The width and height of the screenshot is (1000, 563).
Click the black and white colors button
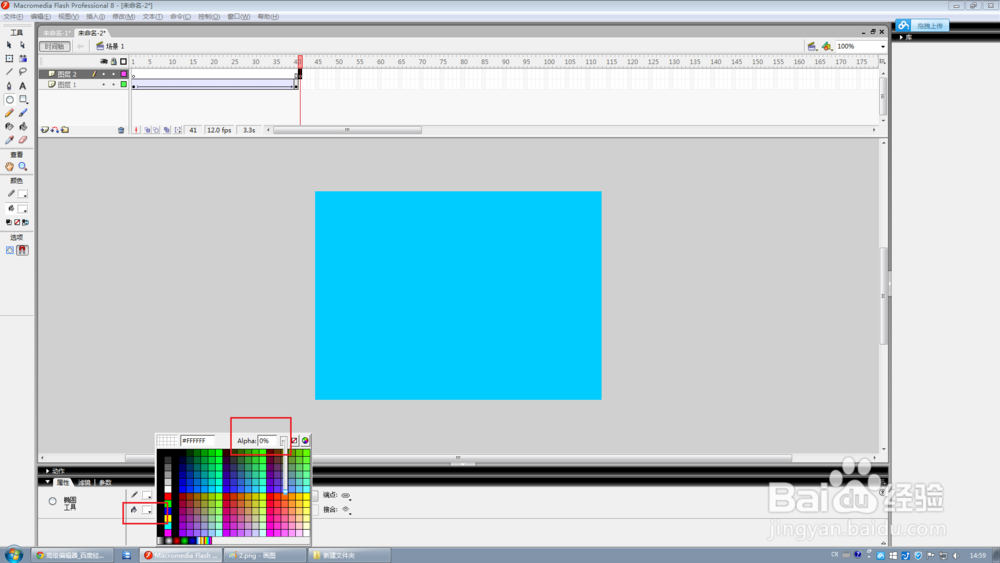pos(8,223)
